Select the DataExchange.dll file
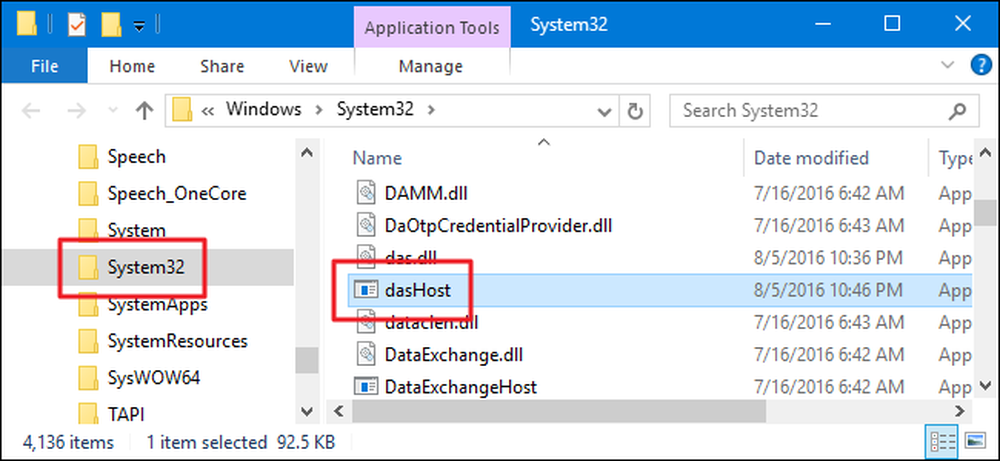The width and height of the screenshot is (1000, 461). (454, 354)
